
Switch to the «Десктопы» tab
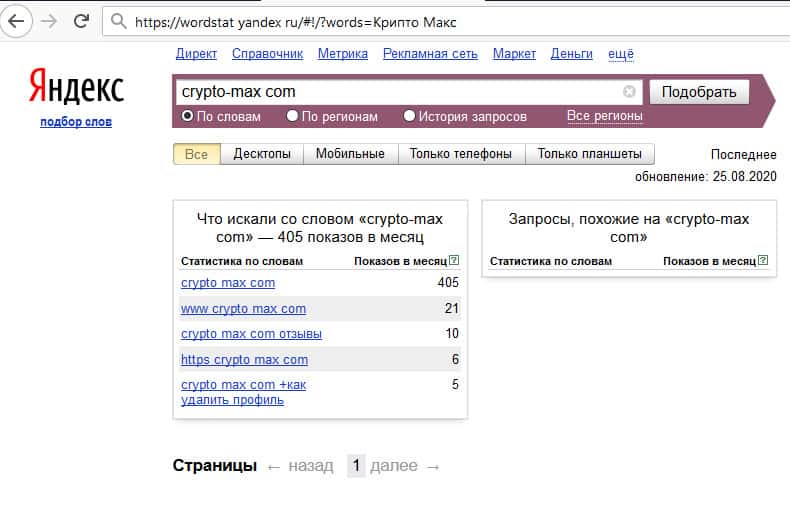262,154
